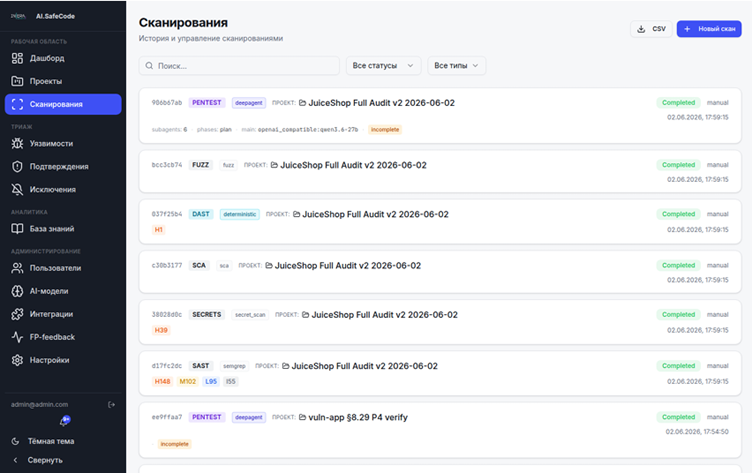Click the deterministic tag in the DAST row
Viewport: 752px width, 473px height.
(x=240, y=214)
